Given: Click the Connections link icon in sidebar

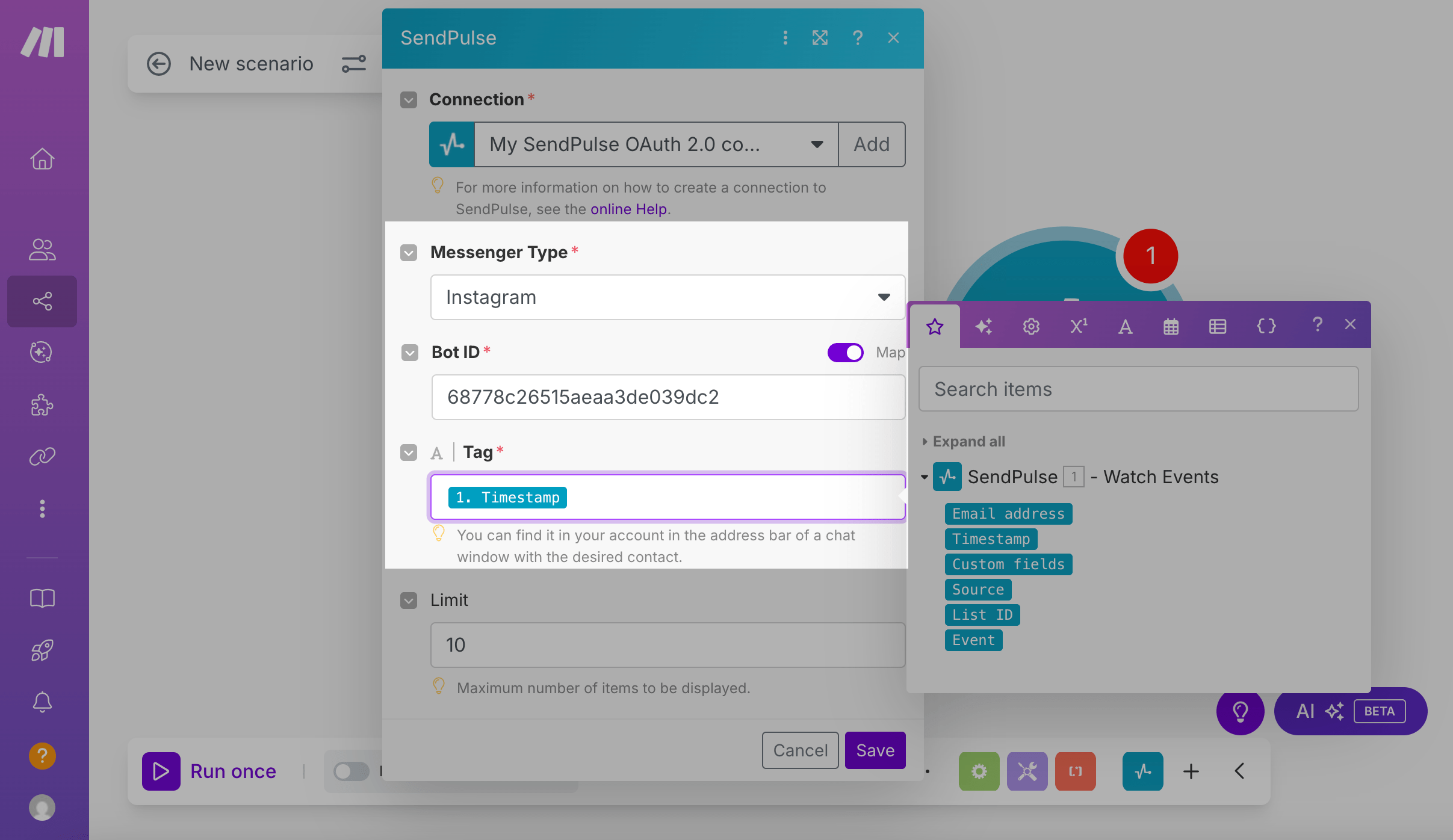Looking at the screenshot, I should (x=42, y=457).
